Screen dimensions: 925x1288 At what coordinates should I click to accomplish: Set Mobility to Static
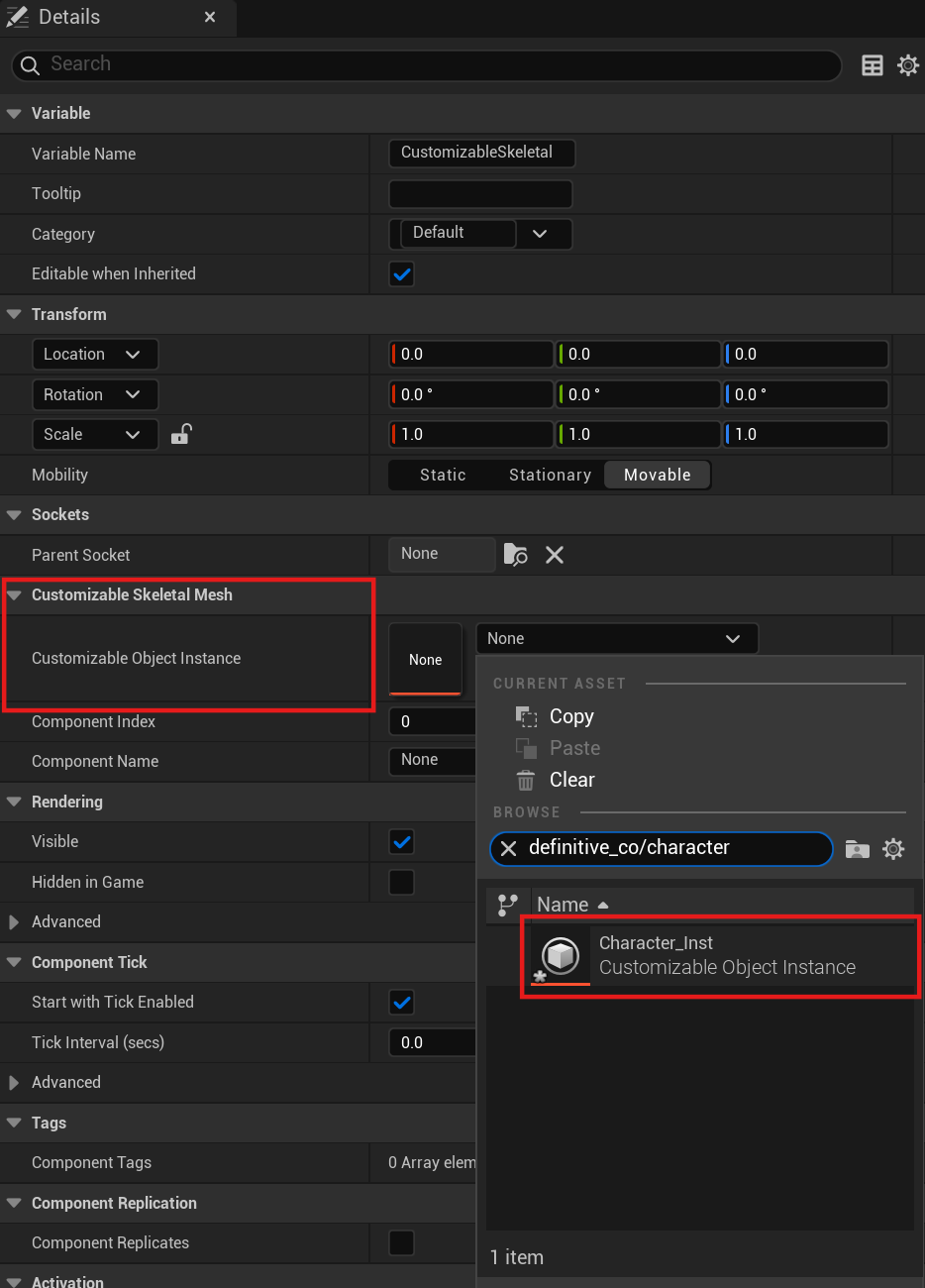pyautogui.click(x=443, y=476)
